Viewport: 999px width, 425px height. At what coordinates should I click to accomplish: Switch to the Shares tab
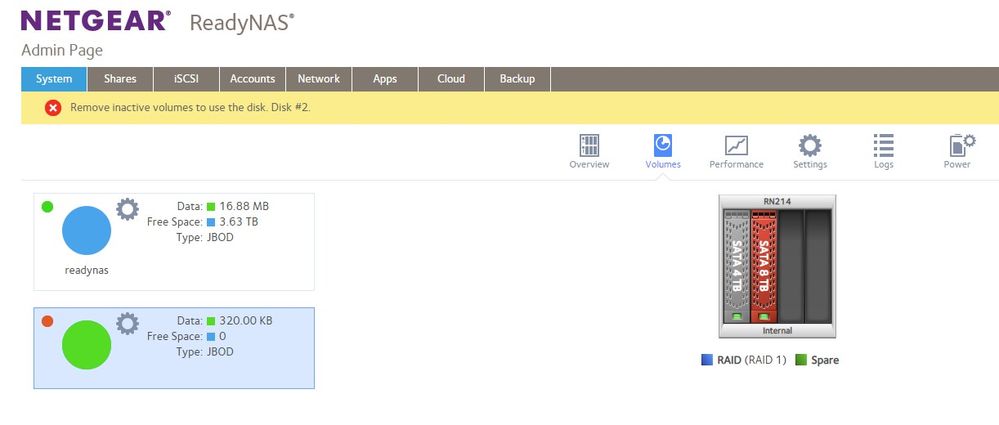[x=120, y=79]
